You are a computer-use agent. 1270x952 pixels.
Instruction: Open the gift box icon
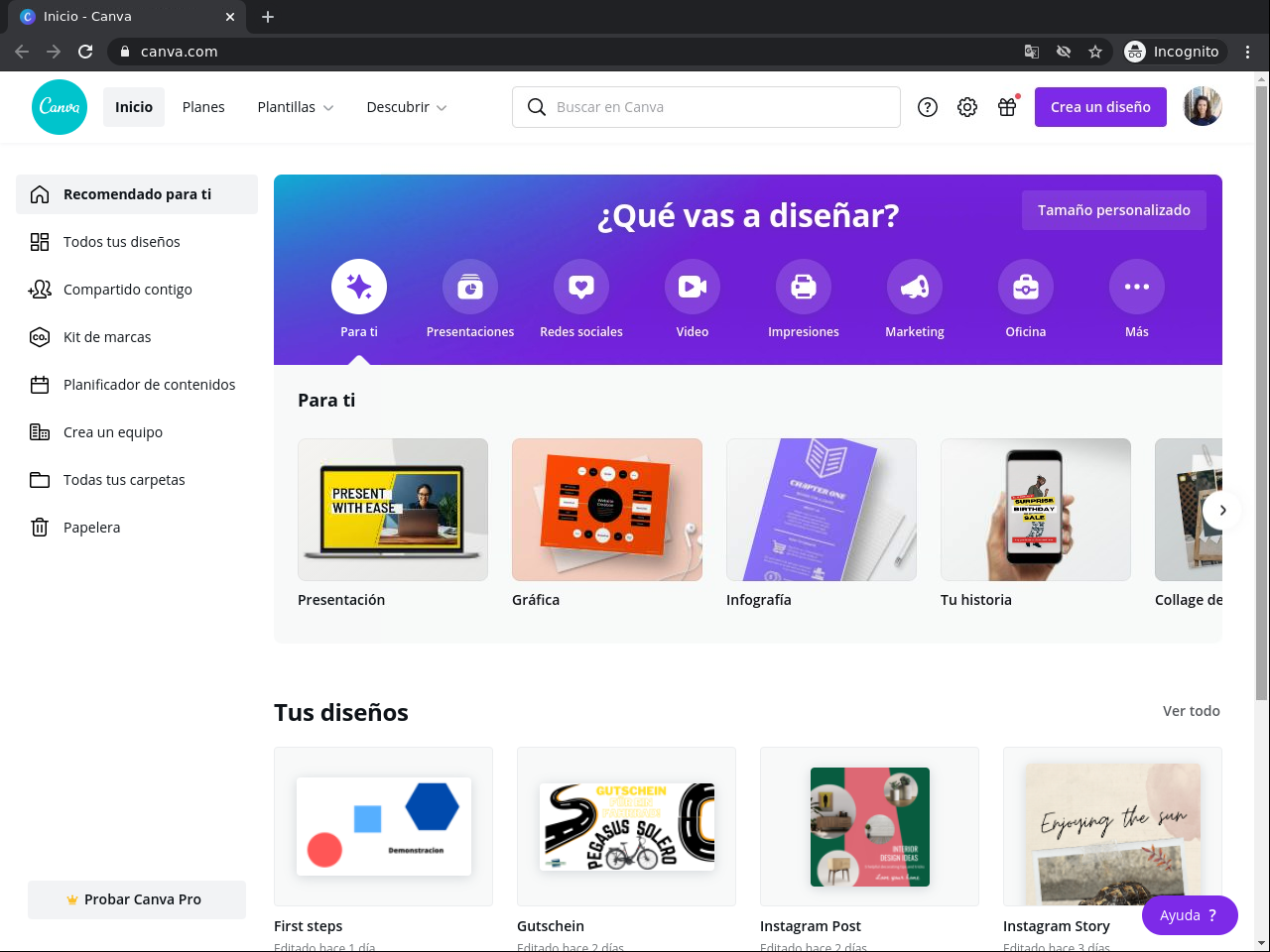click(1007, 107)
